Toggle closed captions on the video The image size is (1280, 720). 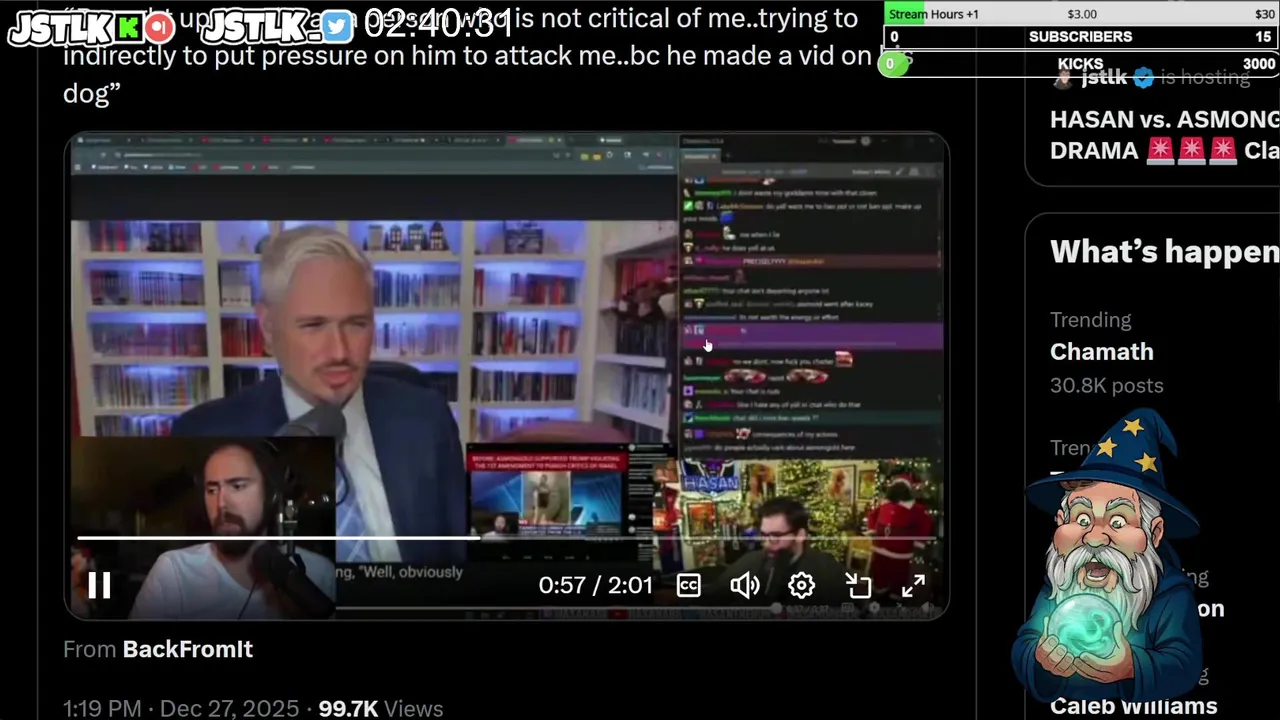(688, 586)
